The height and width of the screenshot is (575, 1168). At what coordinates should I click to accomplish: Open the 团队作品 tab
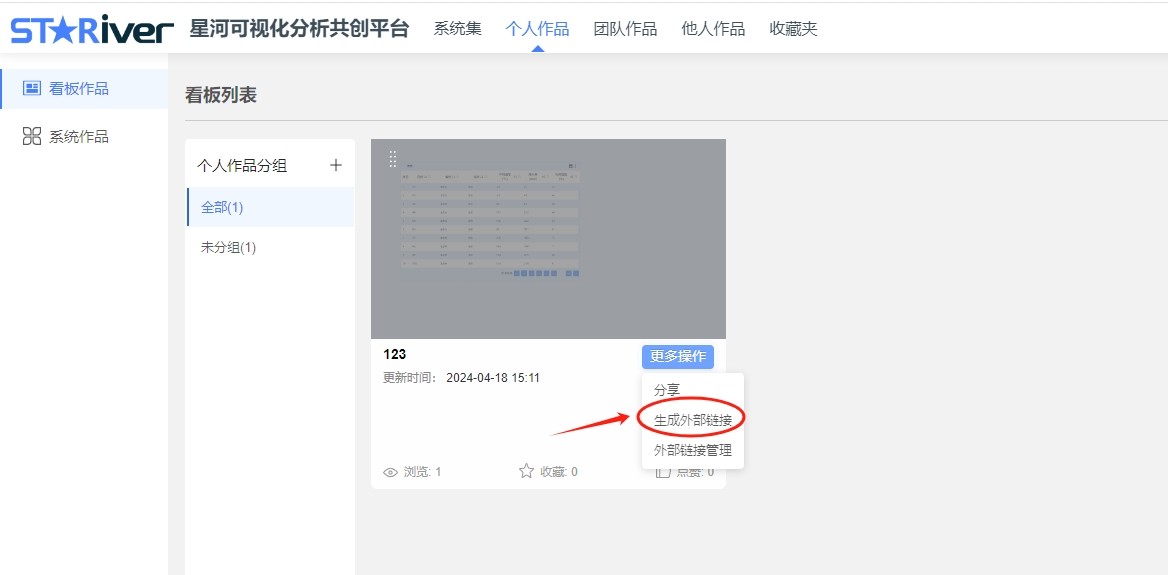coord(625,29)
